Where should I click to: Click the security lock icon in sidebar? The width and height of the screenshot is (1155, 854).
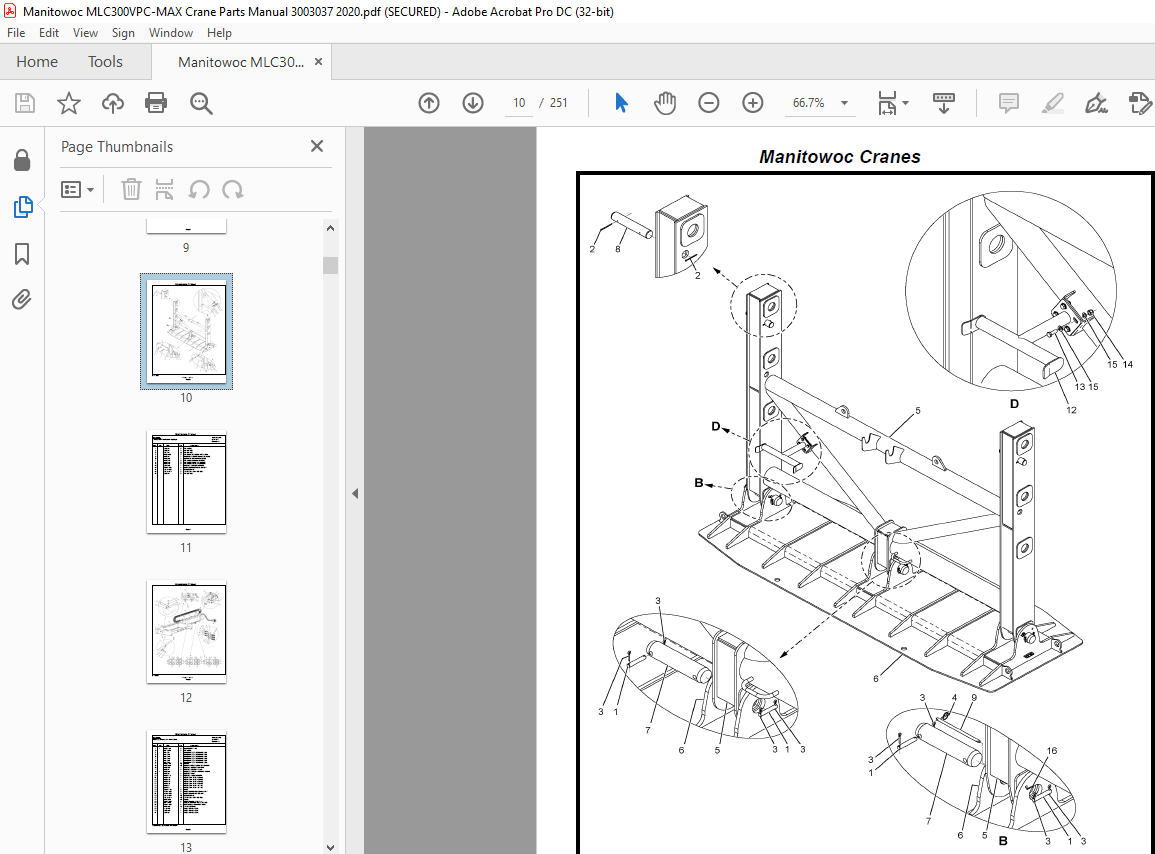click(x=22, y=160)
